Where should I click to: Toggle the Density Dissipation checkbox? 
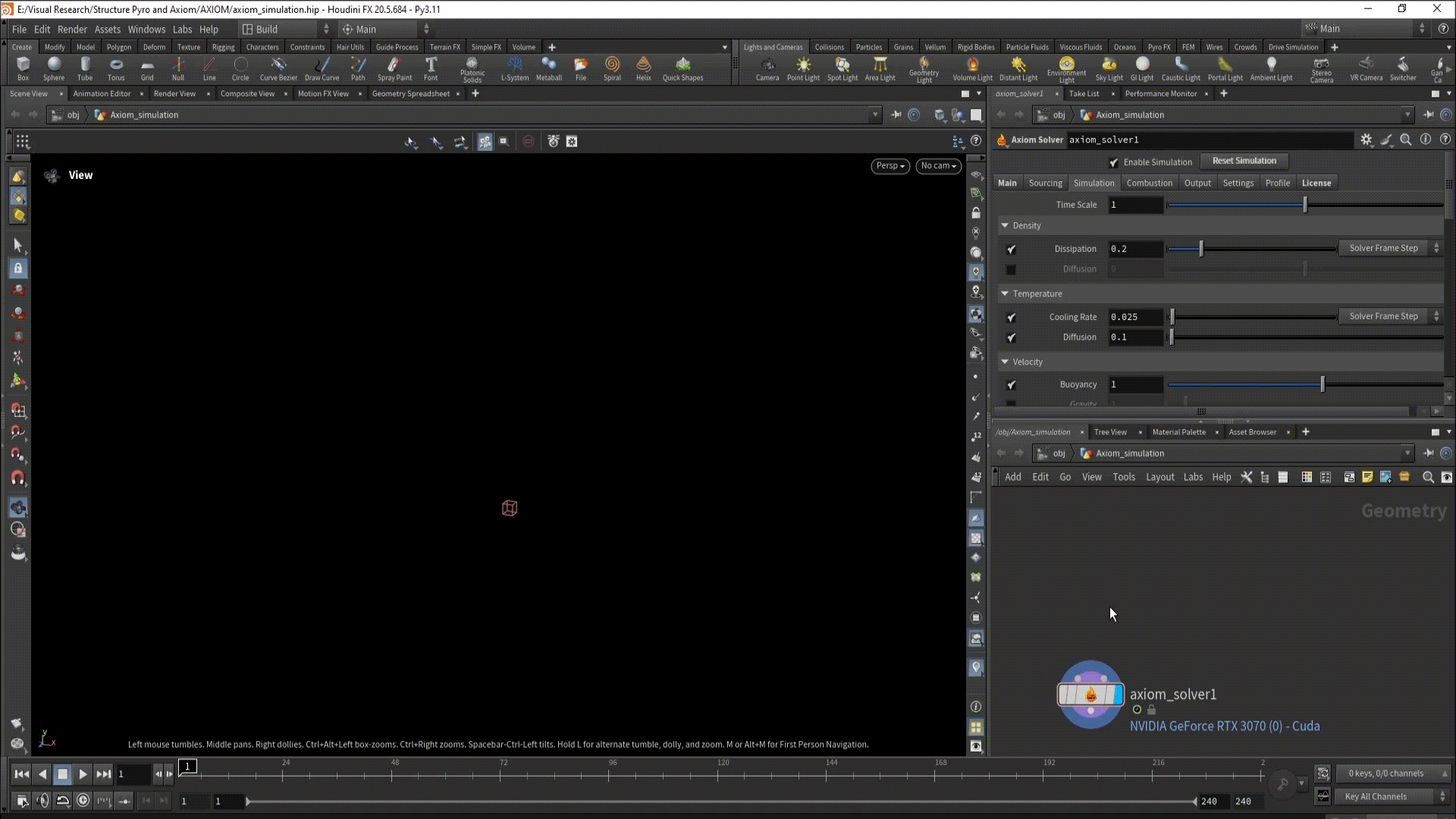coord(1011,249)
